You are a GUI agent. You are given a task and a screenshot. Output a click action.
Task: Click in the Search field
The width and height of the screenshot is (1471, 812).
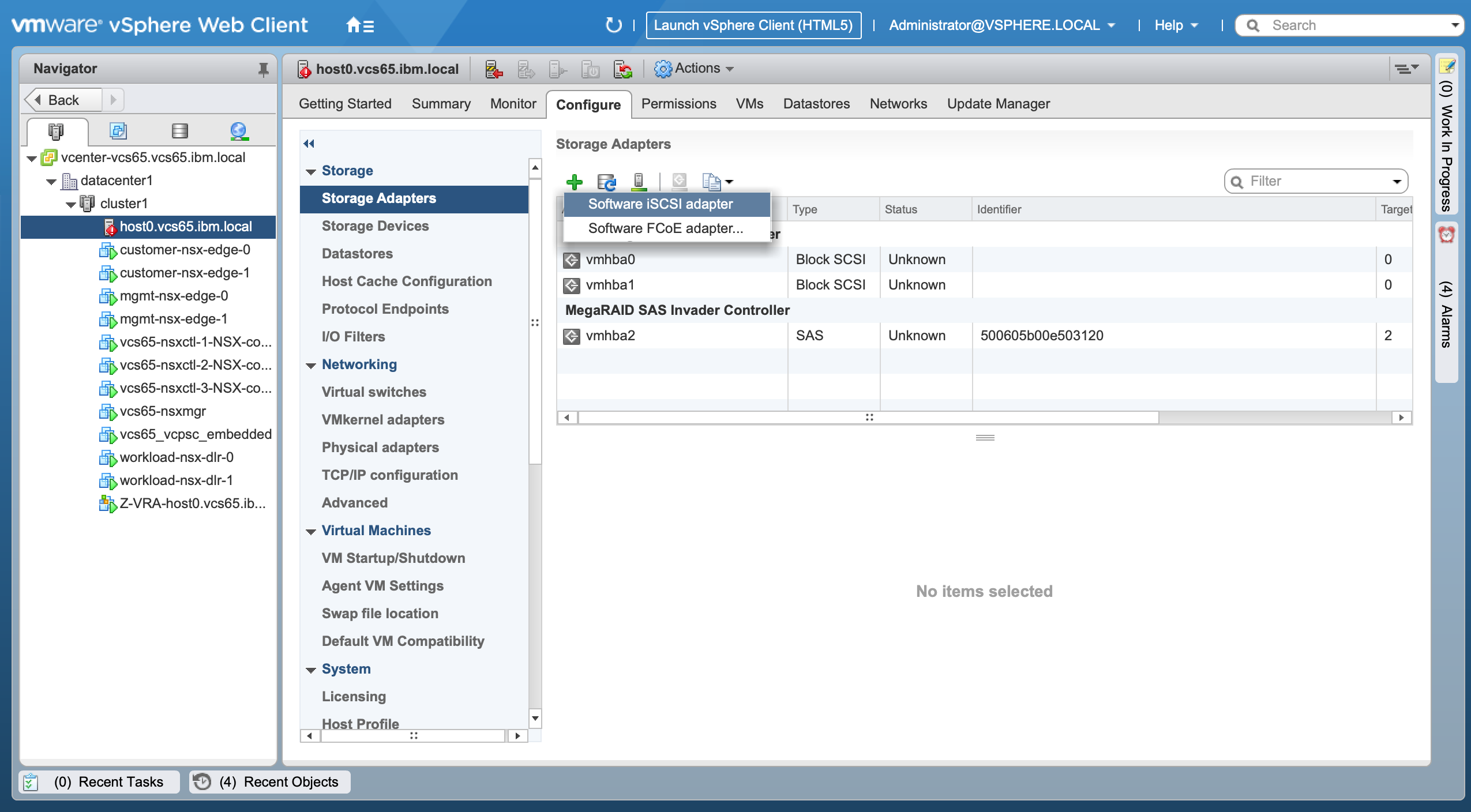(x=1350, y=25)
